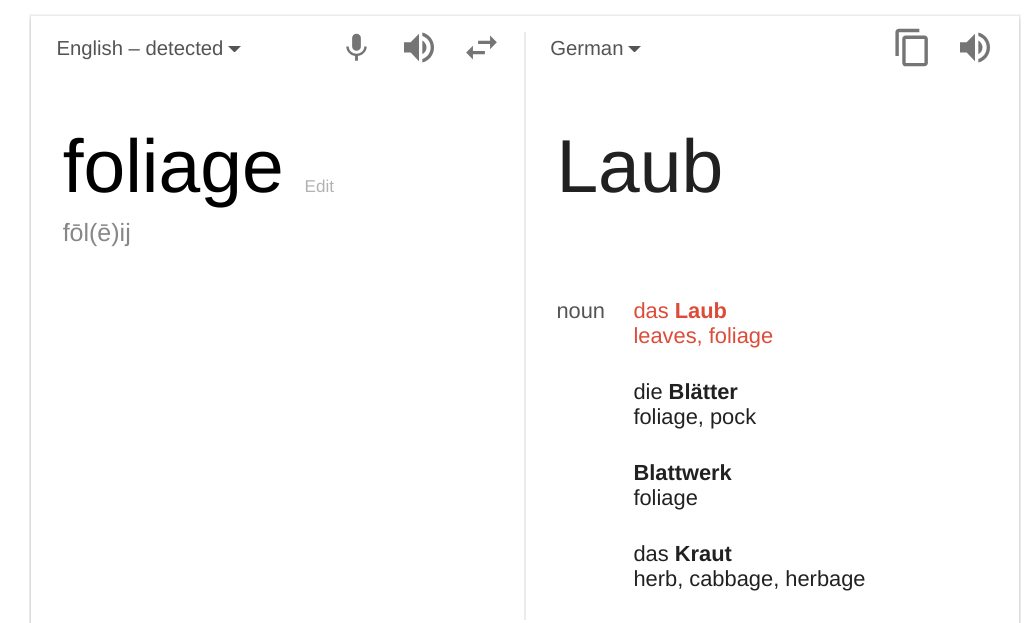Click the reverse translation foliage, pock

(x=694, y=417)
